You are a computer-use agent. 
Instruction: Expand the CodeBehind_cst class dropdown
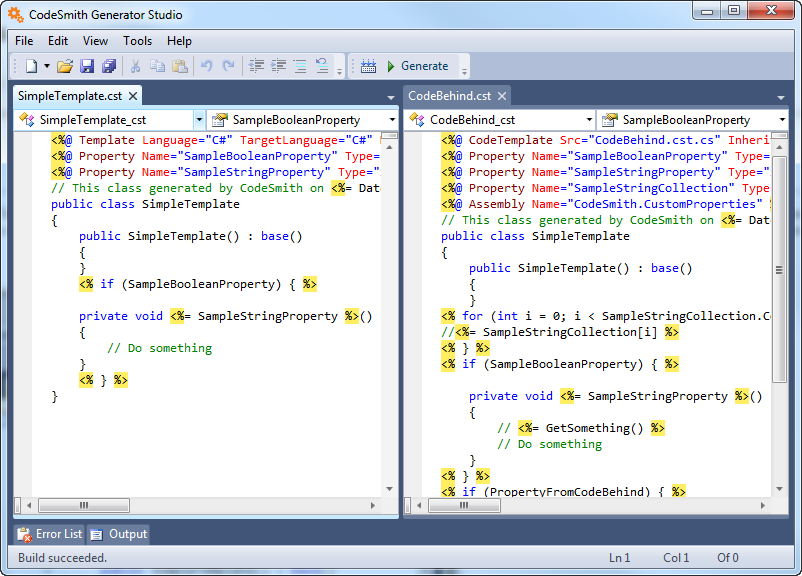coord(589,120)
